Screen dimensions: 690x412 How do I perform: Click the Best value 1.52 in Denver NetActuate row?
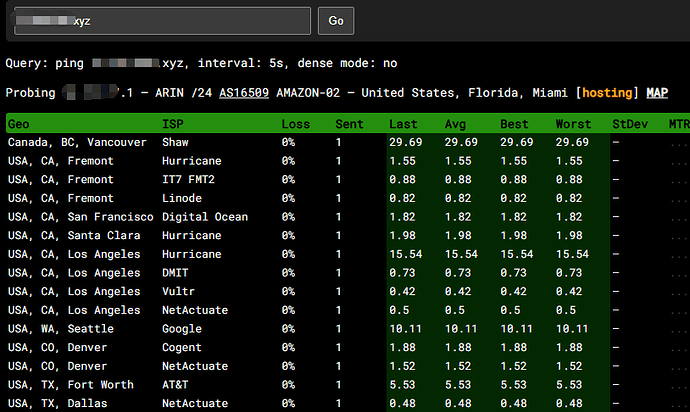[x=513, y=366]
